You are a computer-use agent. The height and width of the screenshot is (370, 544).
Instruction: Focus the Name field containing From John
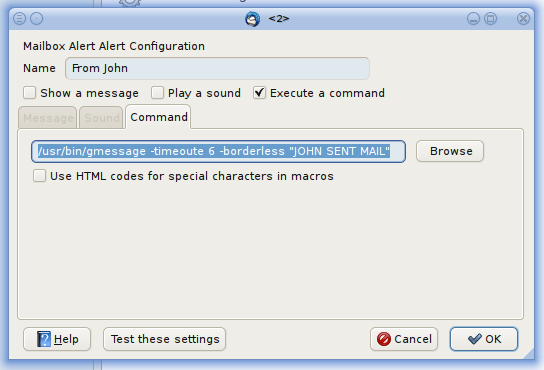click(x=217, y=68)
